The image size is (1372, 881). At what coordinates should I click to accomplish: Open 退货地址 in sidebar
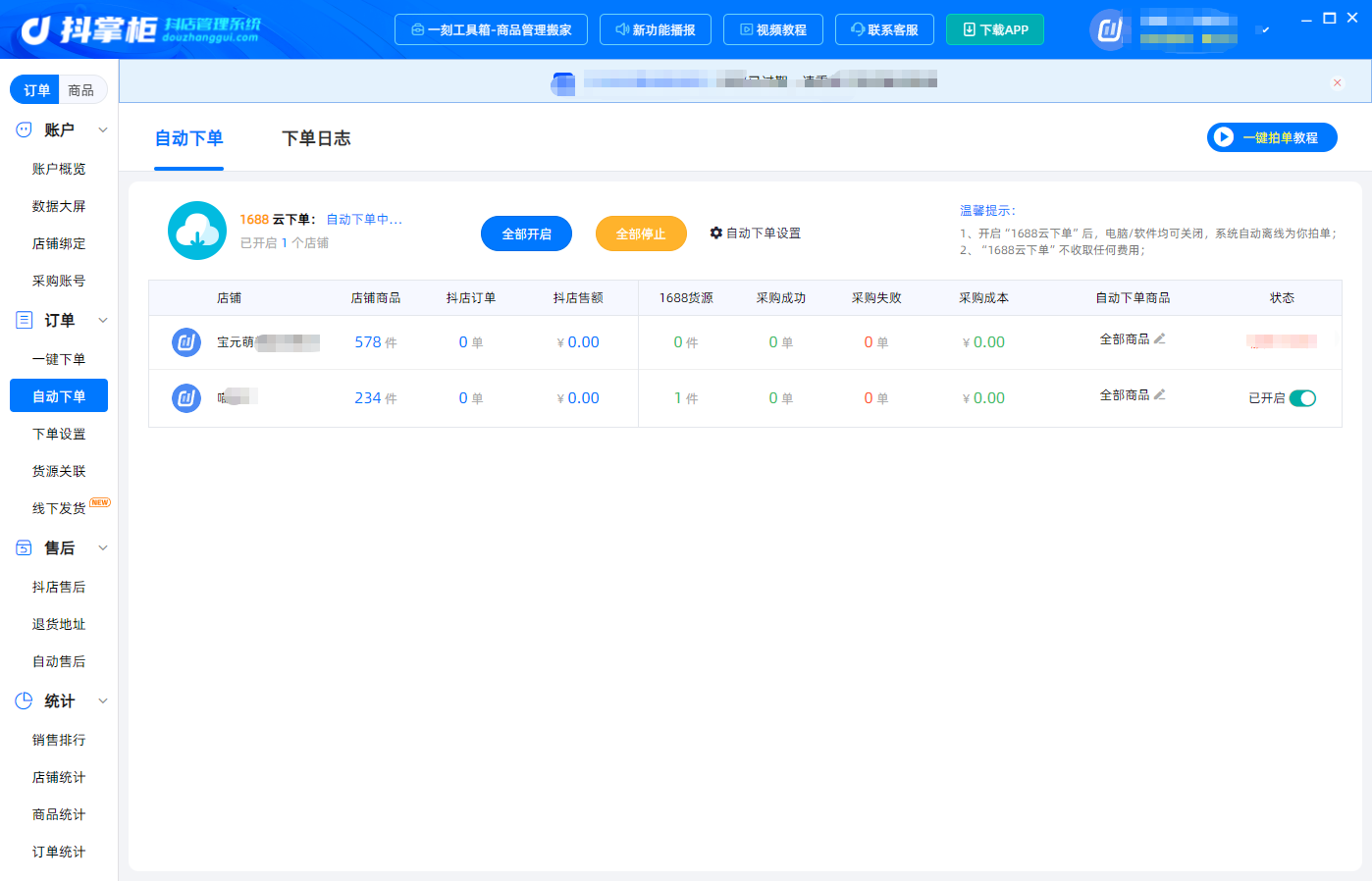tap(59, 624)
